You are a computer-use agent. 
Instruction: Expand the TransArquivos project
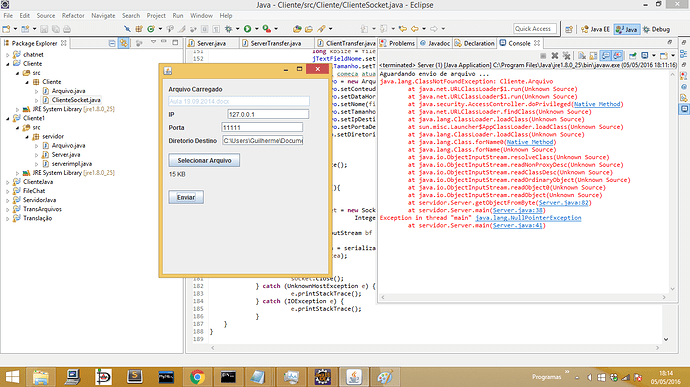pyautogui.click(x=7, y=210)
